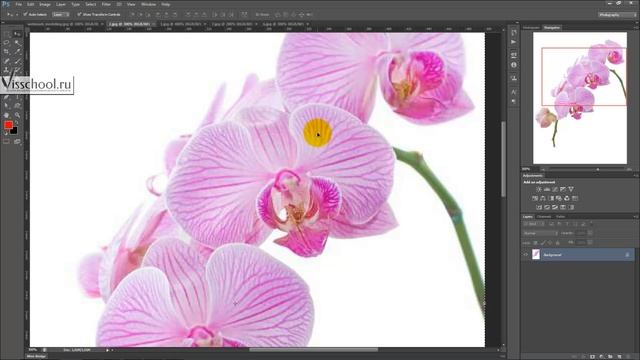The width and height of the screenshot is (640, 360).
Task: Select the Hand tool
Action: [x=6, y=116]
